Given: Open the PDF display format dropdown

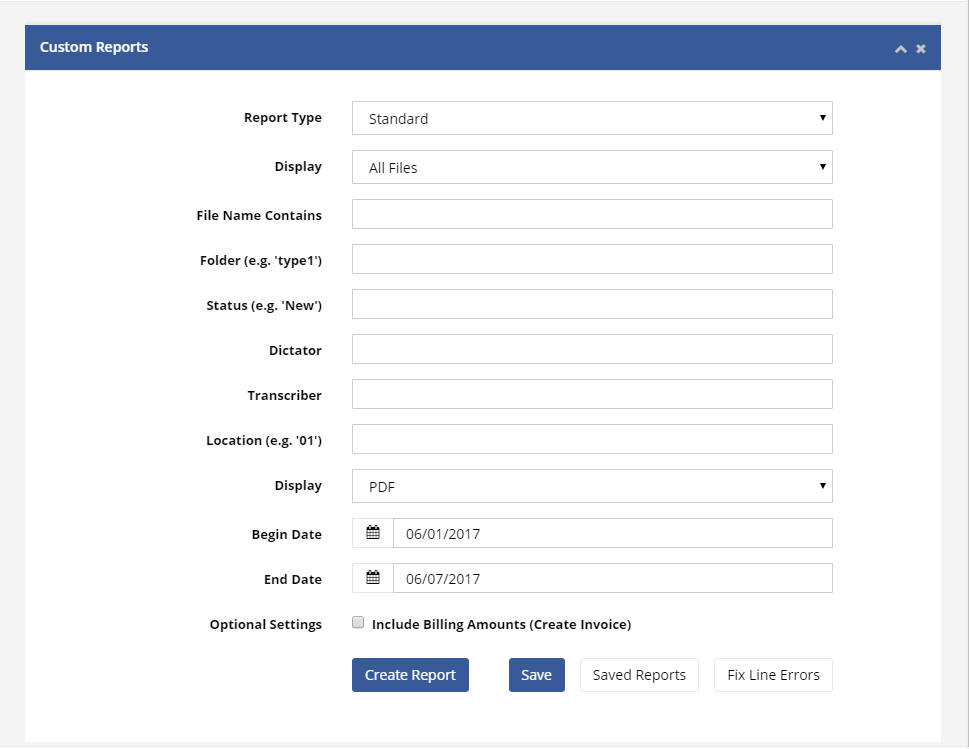Looking at the screenshot, I should (592, 486).
